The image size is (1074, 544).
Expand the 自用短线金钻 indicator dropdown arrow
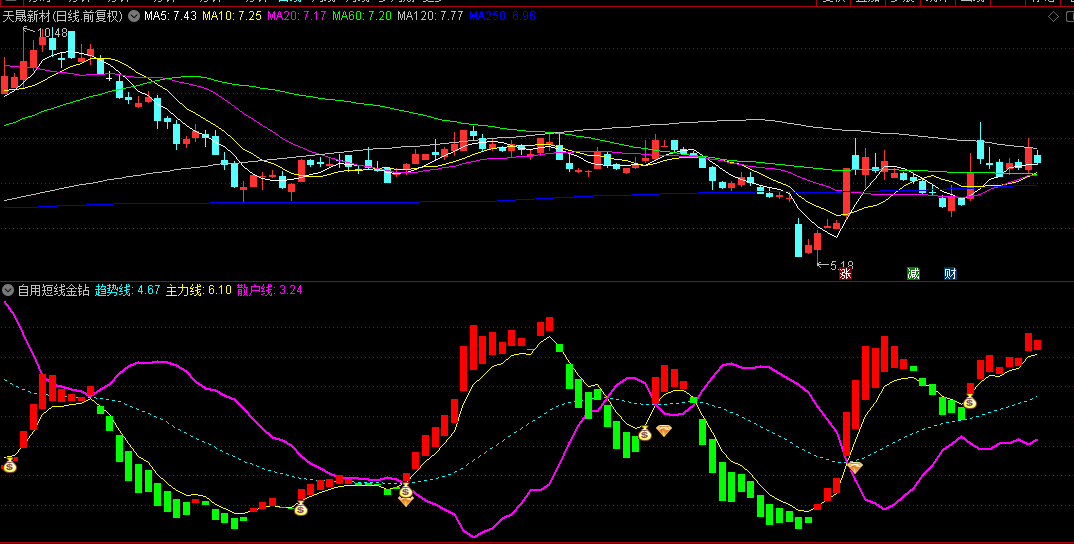pyautogui.click(x=8, y=290)
